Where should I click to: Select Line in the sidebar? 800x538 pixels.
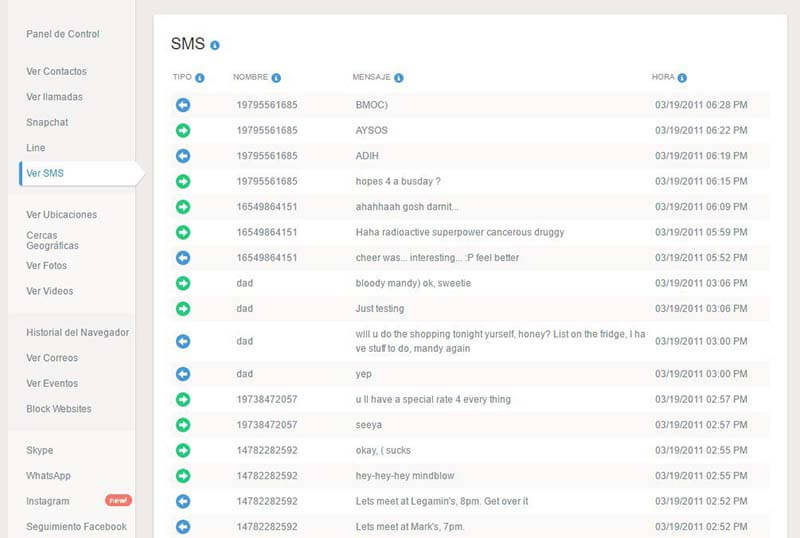36,148
